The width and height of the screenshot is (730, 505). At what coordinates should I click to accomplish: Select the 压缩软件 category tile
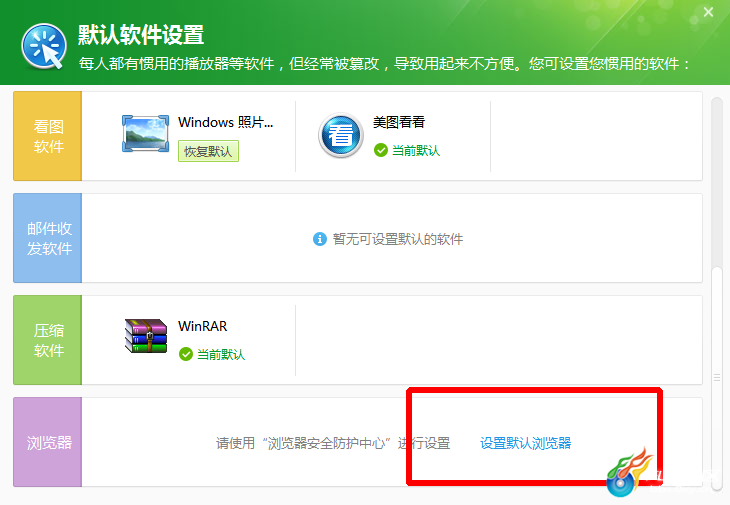(47, 340)
